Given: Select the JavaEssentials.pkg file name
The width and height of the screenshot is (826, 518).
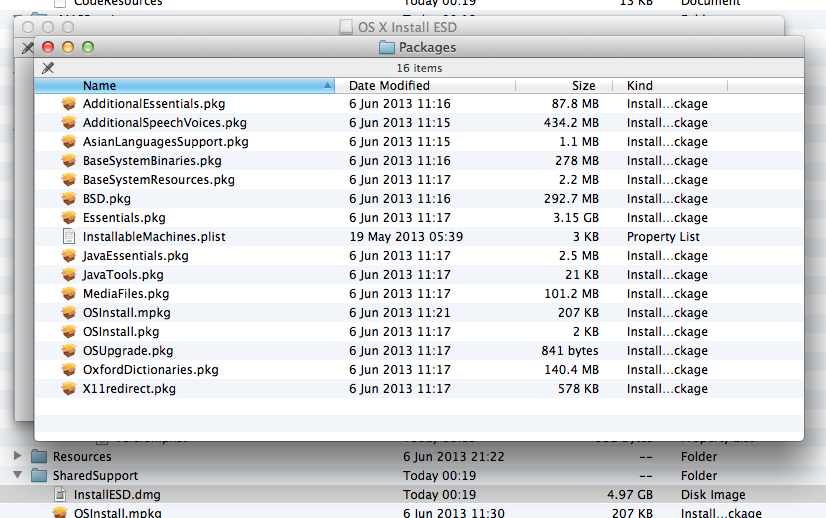Looking at the screenshot, I should [x=136, y=256].
